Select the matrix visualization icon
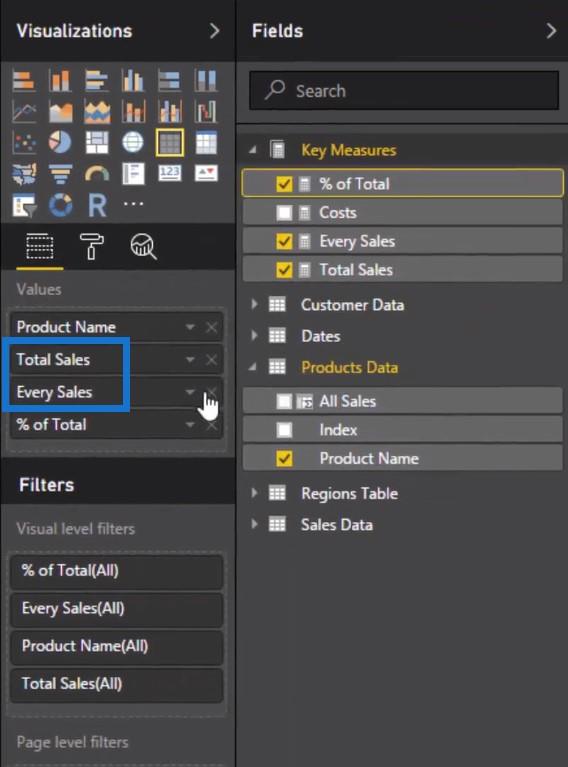This screenshot has height=767, width=568. click(206, 142)
